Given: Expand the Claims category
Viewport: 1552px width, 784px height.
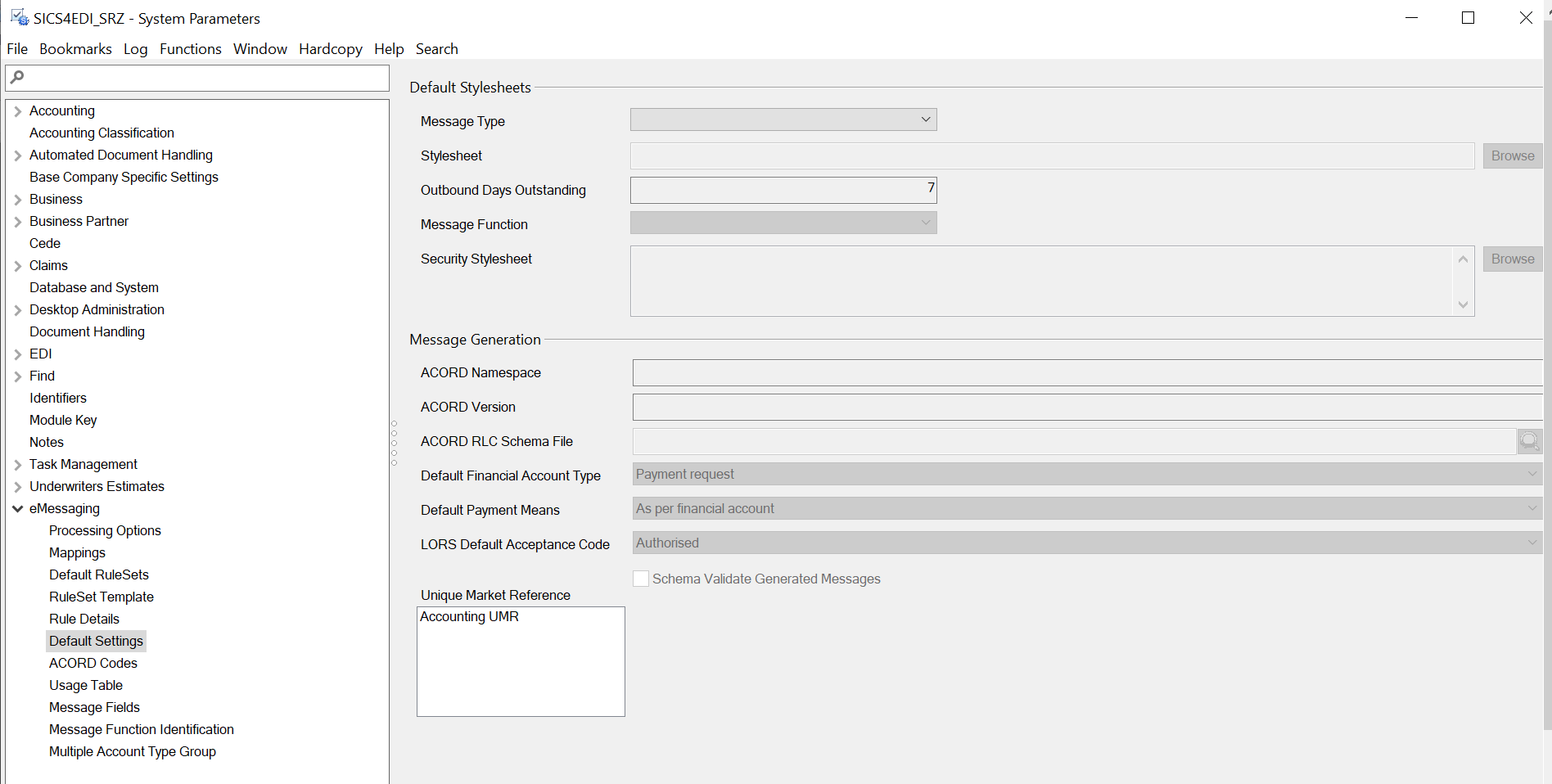Looking at the screenshot, I should (17, 265).
